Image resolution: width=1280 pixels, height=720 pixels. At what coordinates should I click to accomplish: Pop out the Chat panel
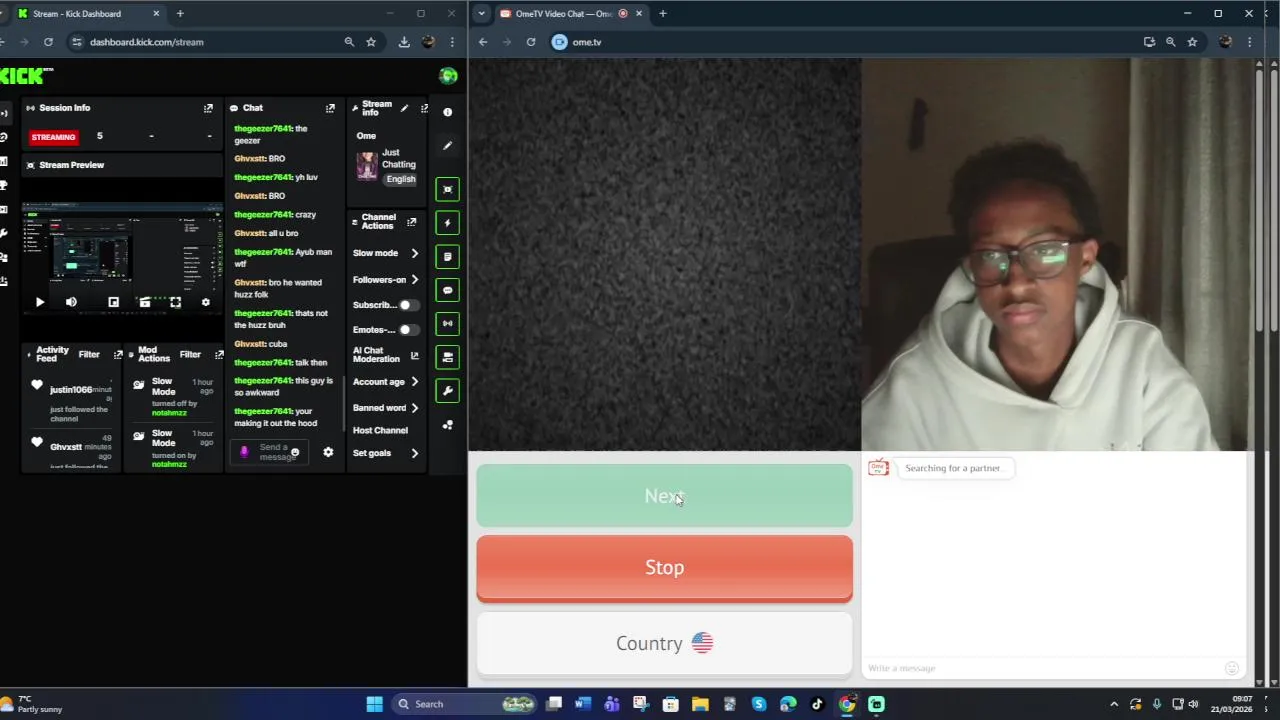pos(330,108)
